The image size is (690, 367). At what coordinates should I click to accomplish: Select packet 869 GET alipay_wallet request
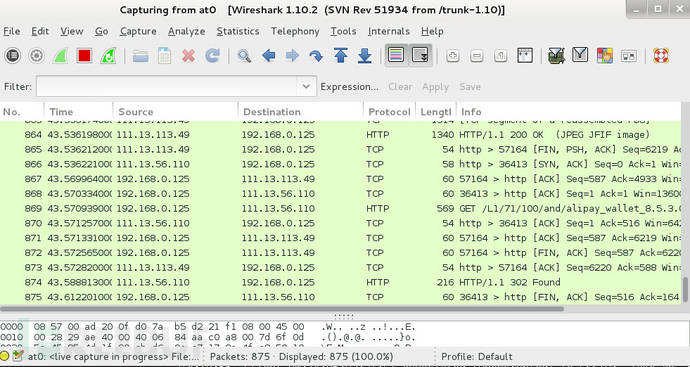click(341, 209)
